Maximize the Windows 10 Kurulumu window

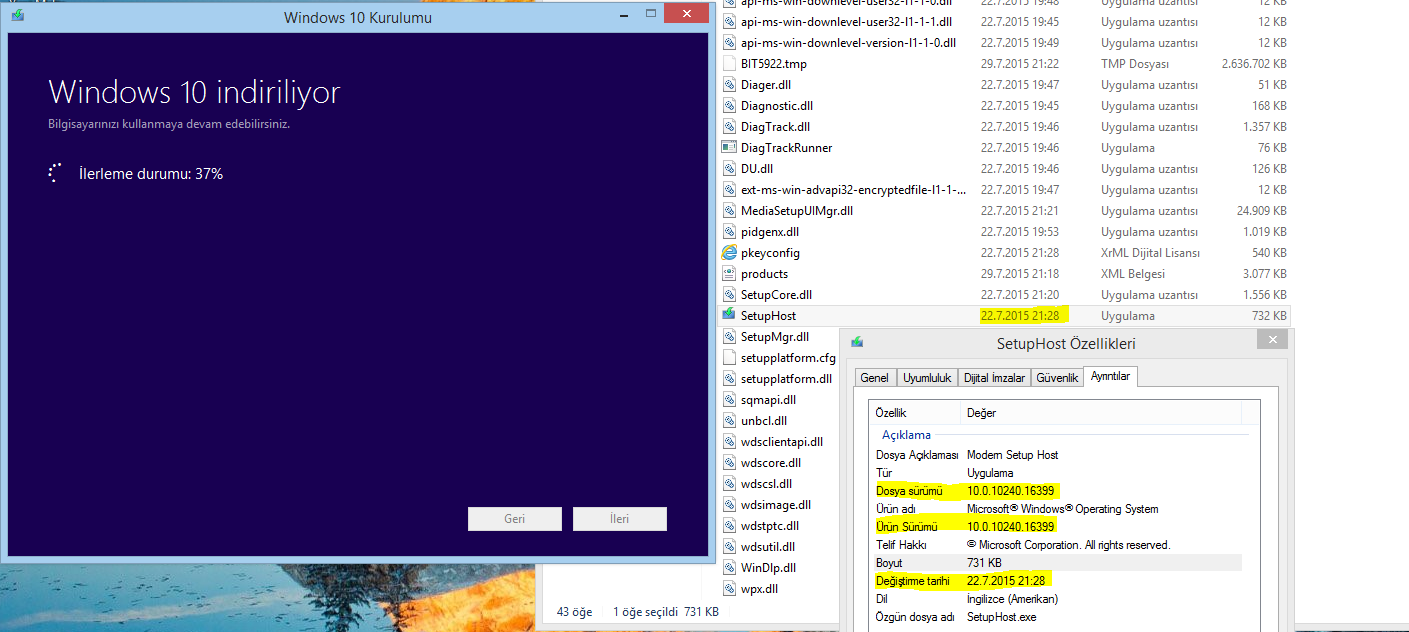pos(651,14)
